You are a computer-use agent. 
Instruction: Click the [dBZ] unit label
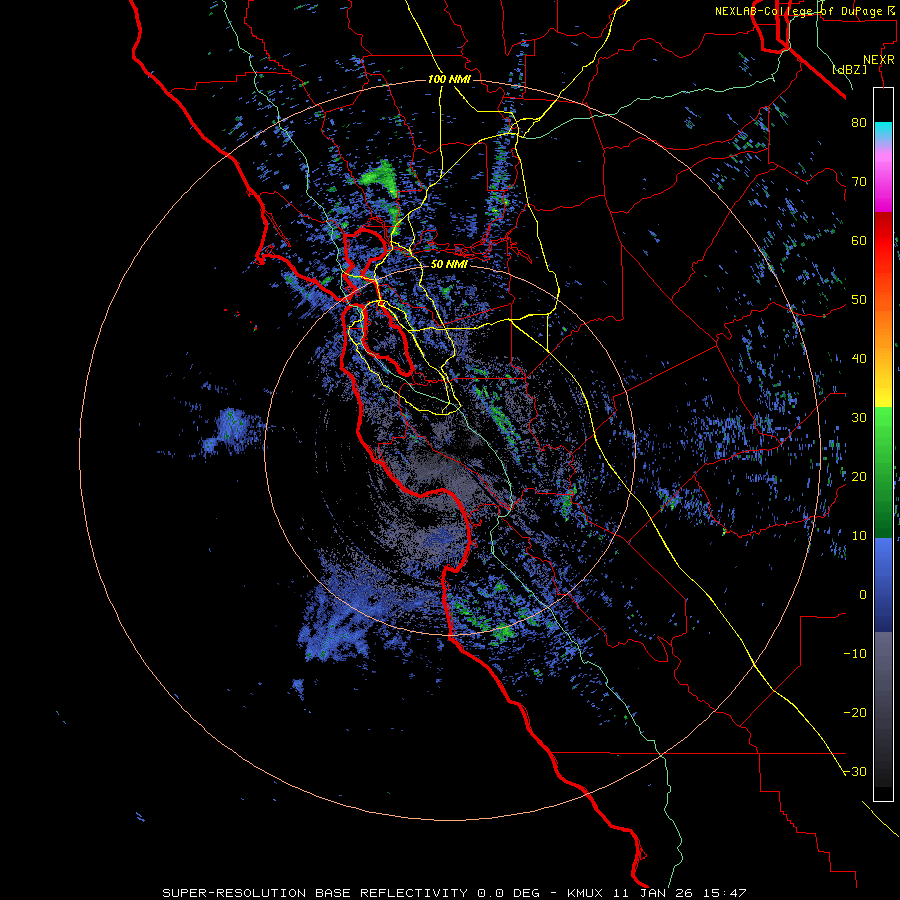click(x=849, y=70)
